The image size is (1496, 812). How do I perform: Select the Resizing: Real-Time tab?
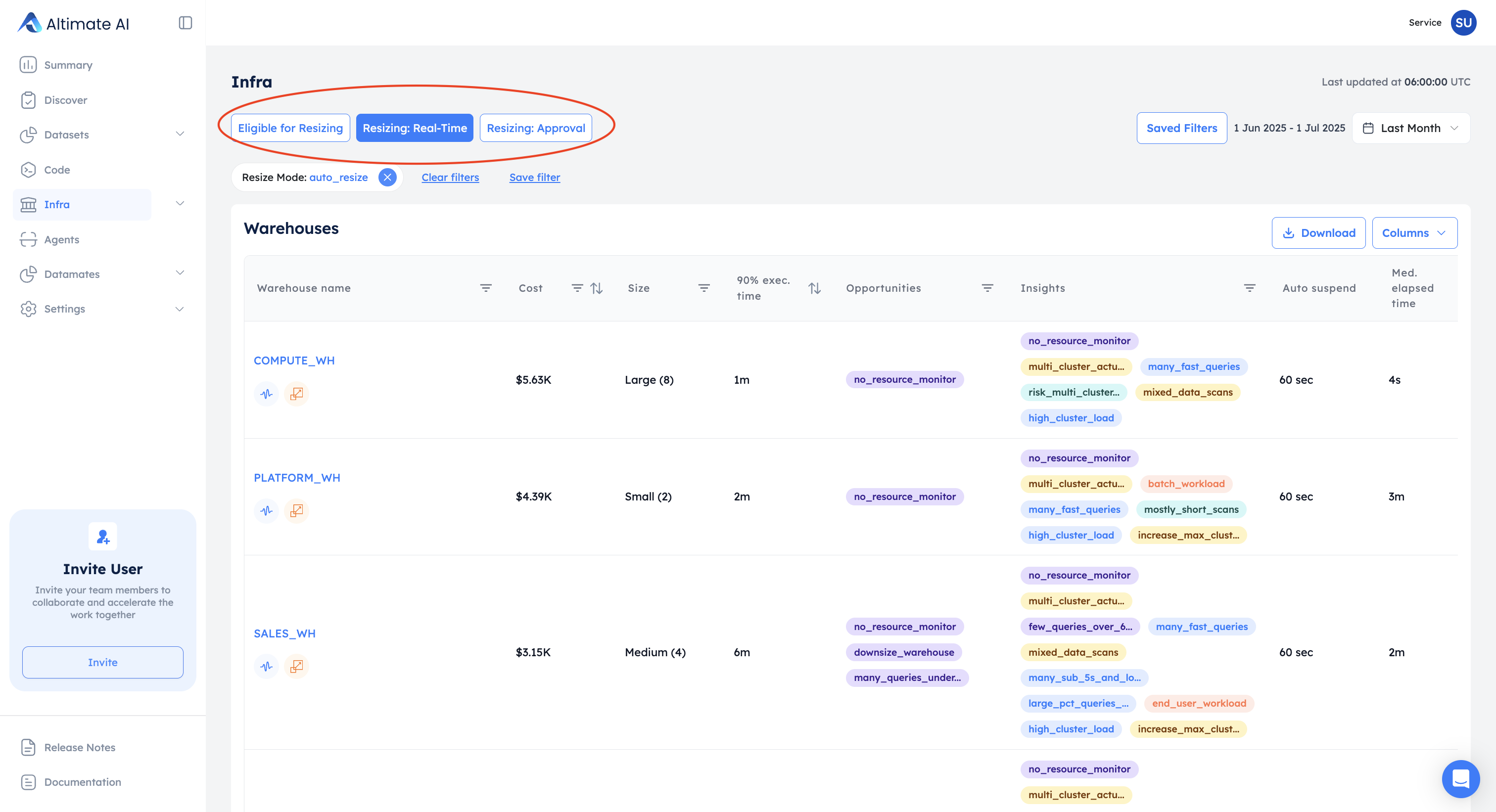(x=415, y=128)
